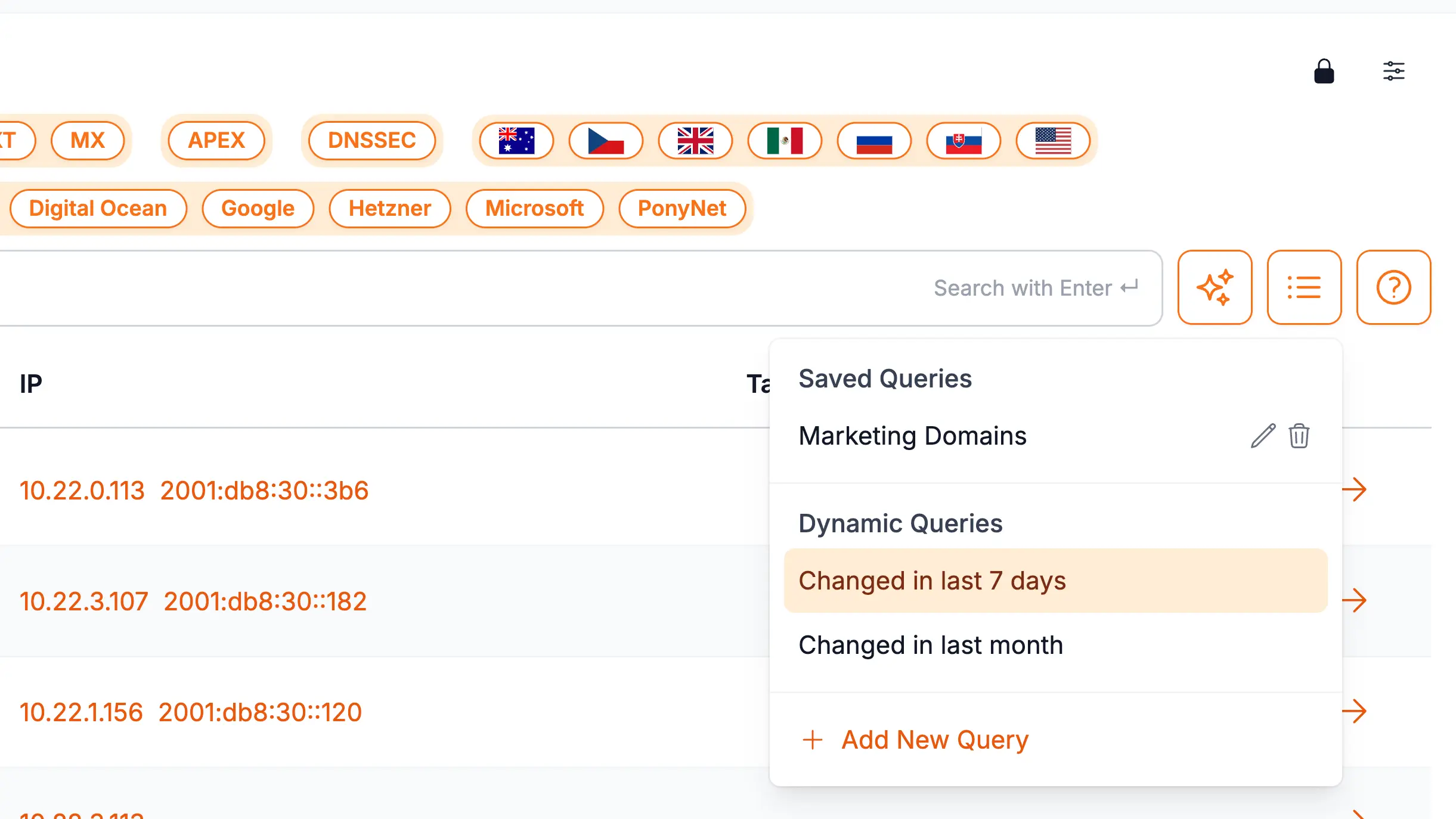Click the AI sparkle search button

[x=1215, y=287]
